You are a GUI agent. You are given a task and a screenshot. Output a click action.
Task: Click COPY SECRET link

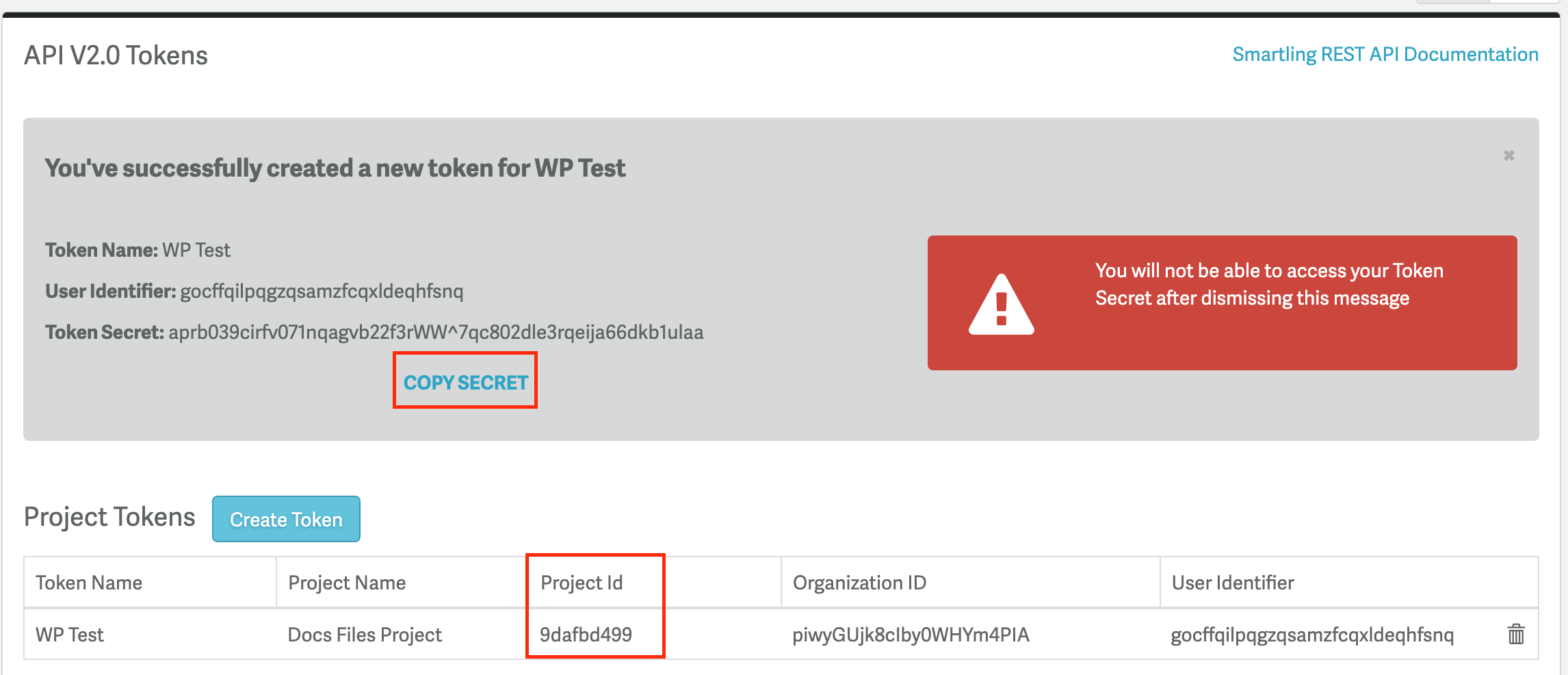[x=465, y=382]
